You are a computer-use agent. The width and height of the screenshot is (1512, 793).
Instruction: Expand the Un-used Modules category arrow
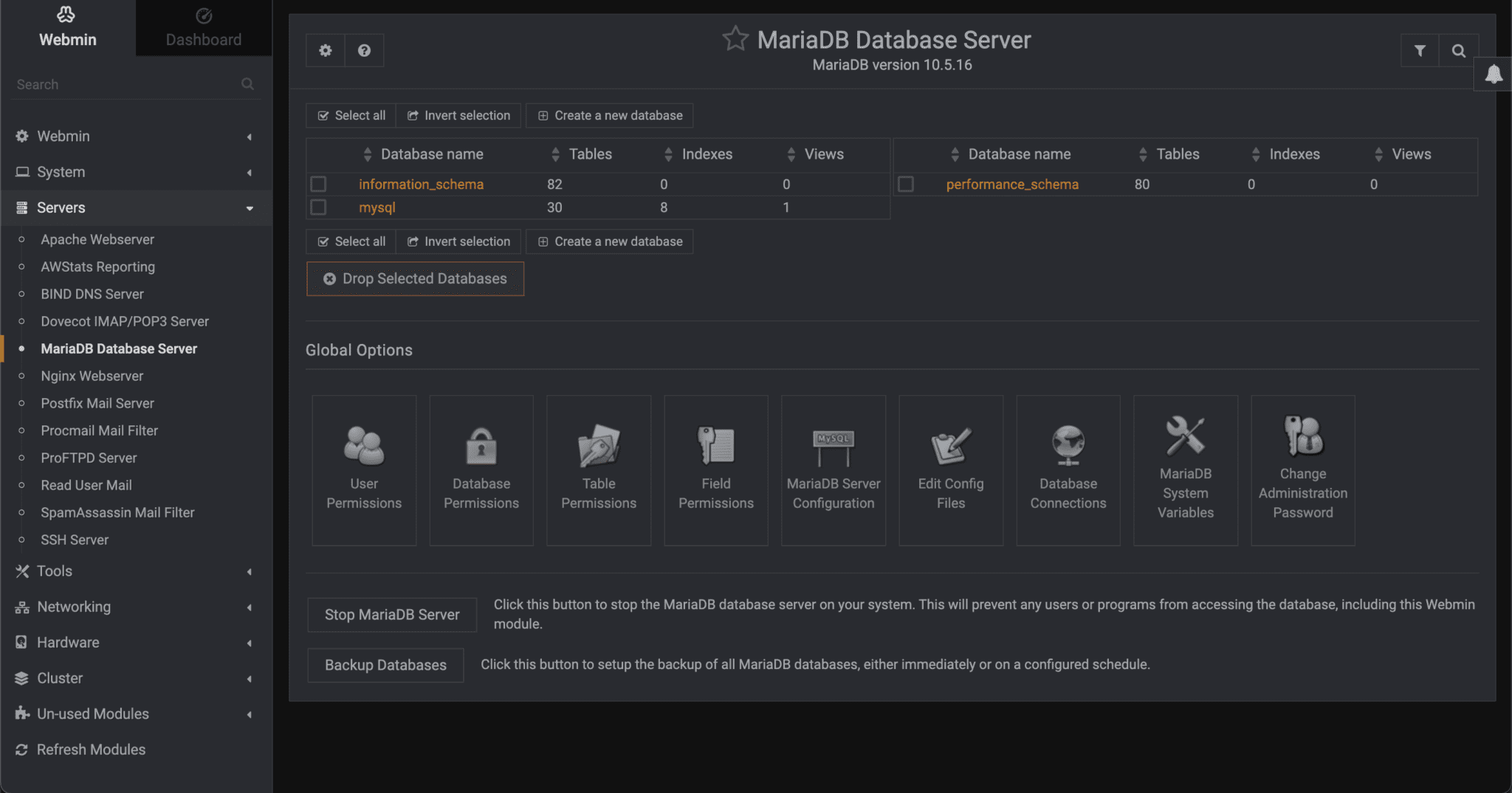(250, 714)
